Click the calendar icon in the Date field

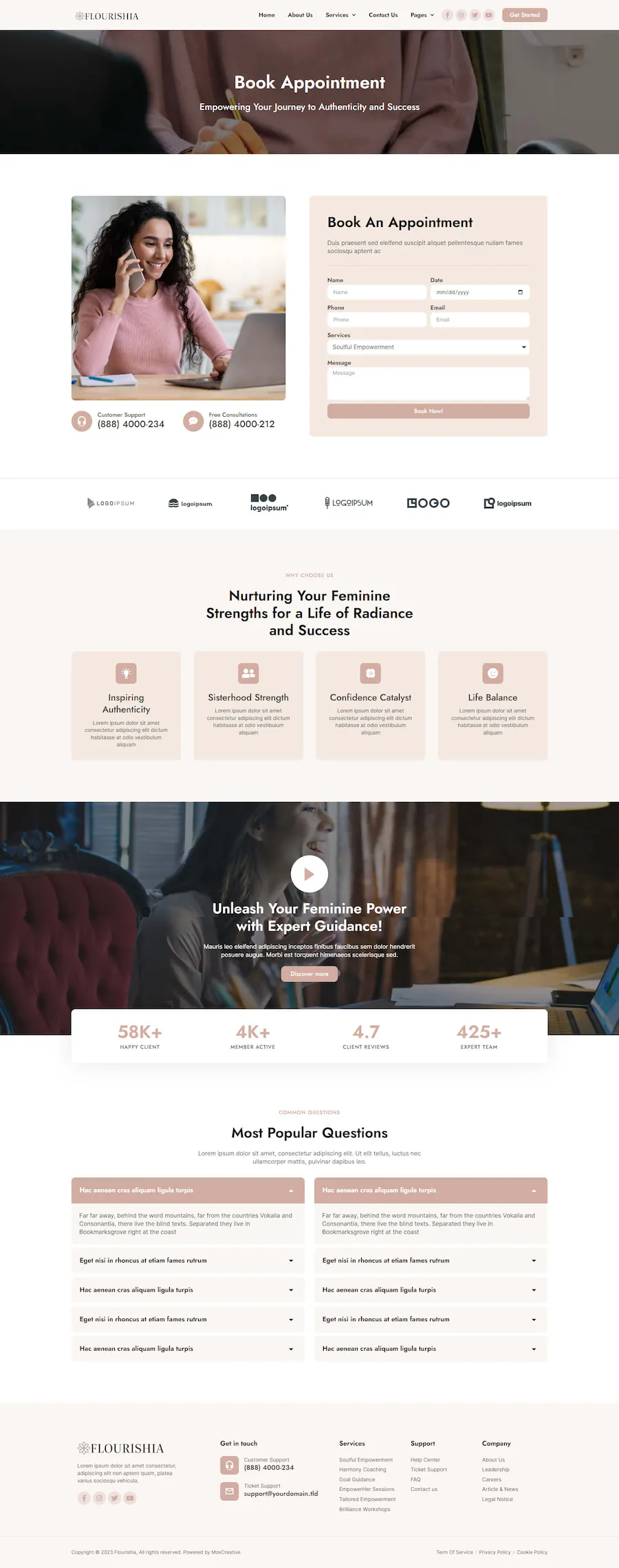[x=520, y=292]
